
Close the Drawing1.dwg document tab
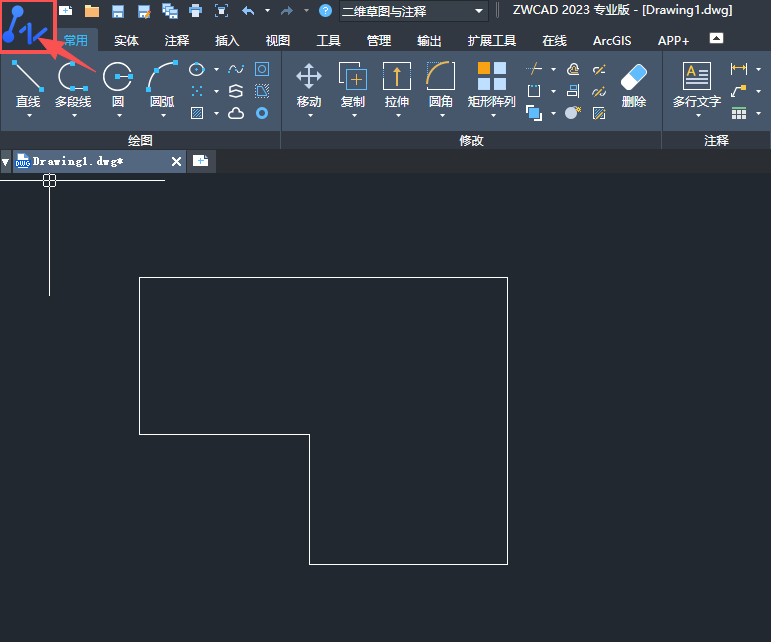[x=177, y=161]
